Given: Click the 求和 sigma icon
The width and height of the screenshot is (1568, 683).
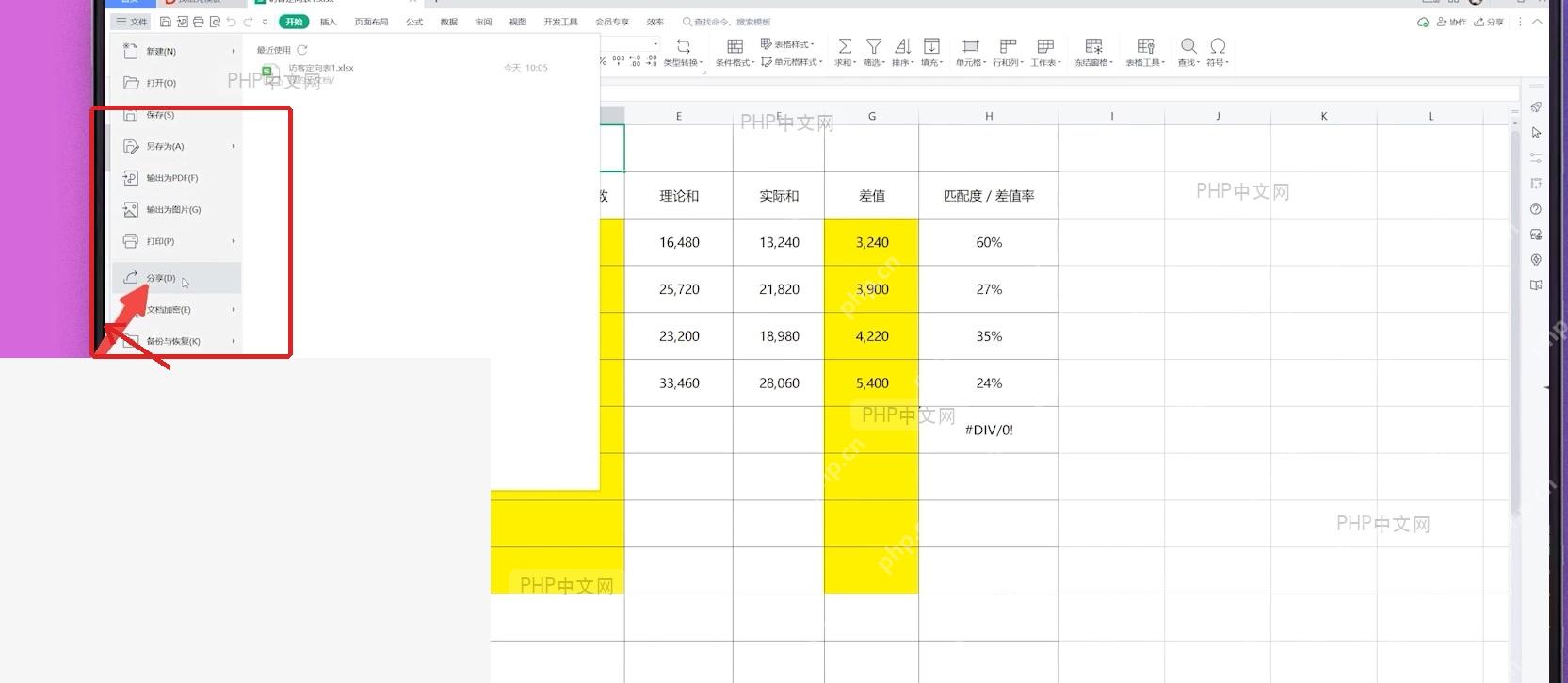Looking at the screenshot, I should tap(845, 46).
